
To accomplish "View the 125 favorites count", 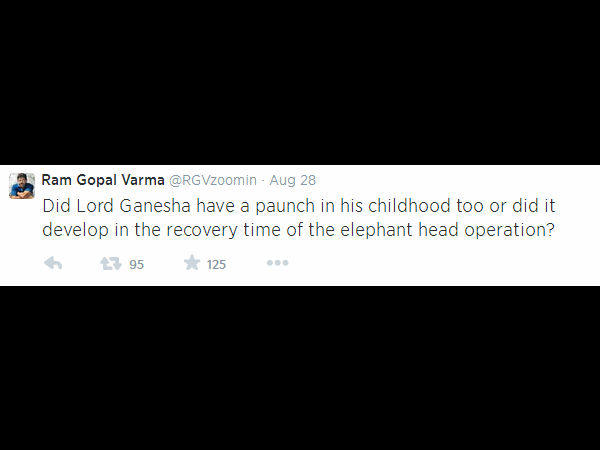I will pyautogui.click(x=216, y=264).
